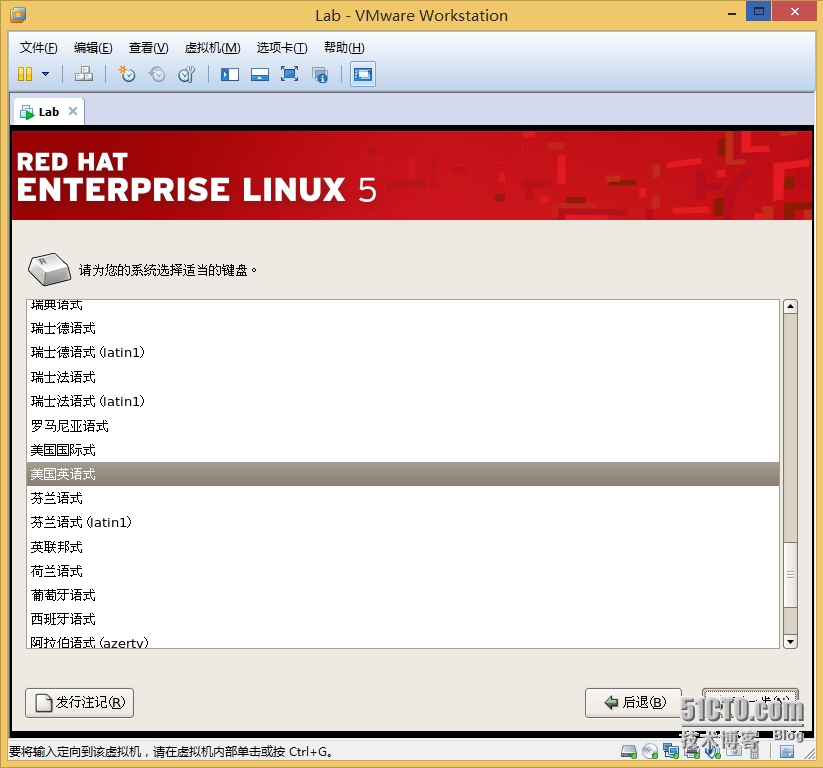The height and width of the screenshot is (768, 823).
Task: Minimize the VMware Workstation window
Action: (732, 13)
